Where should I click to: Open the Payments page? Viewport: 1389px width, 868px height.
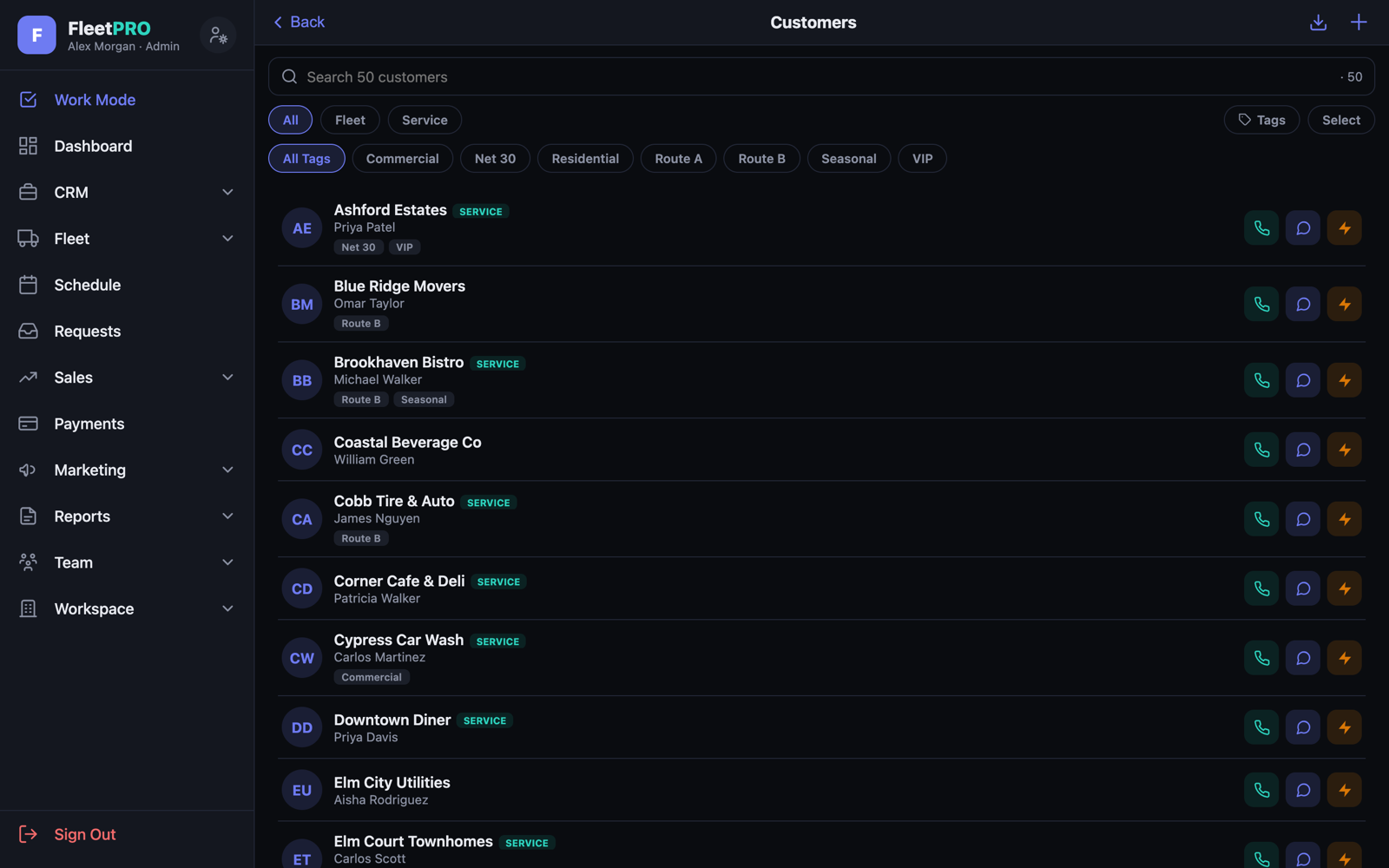tap(127, 424)
